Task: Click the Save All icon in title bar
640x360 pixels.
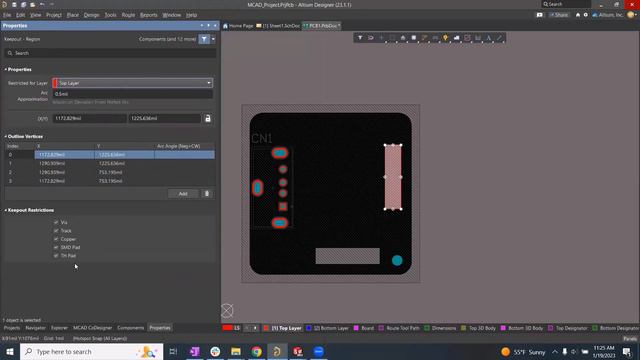Action: pos(23,4)
